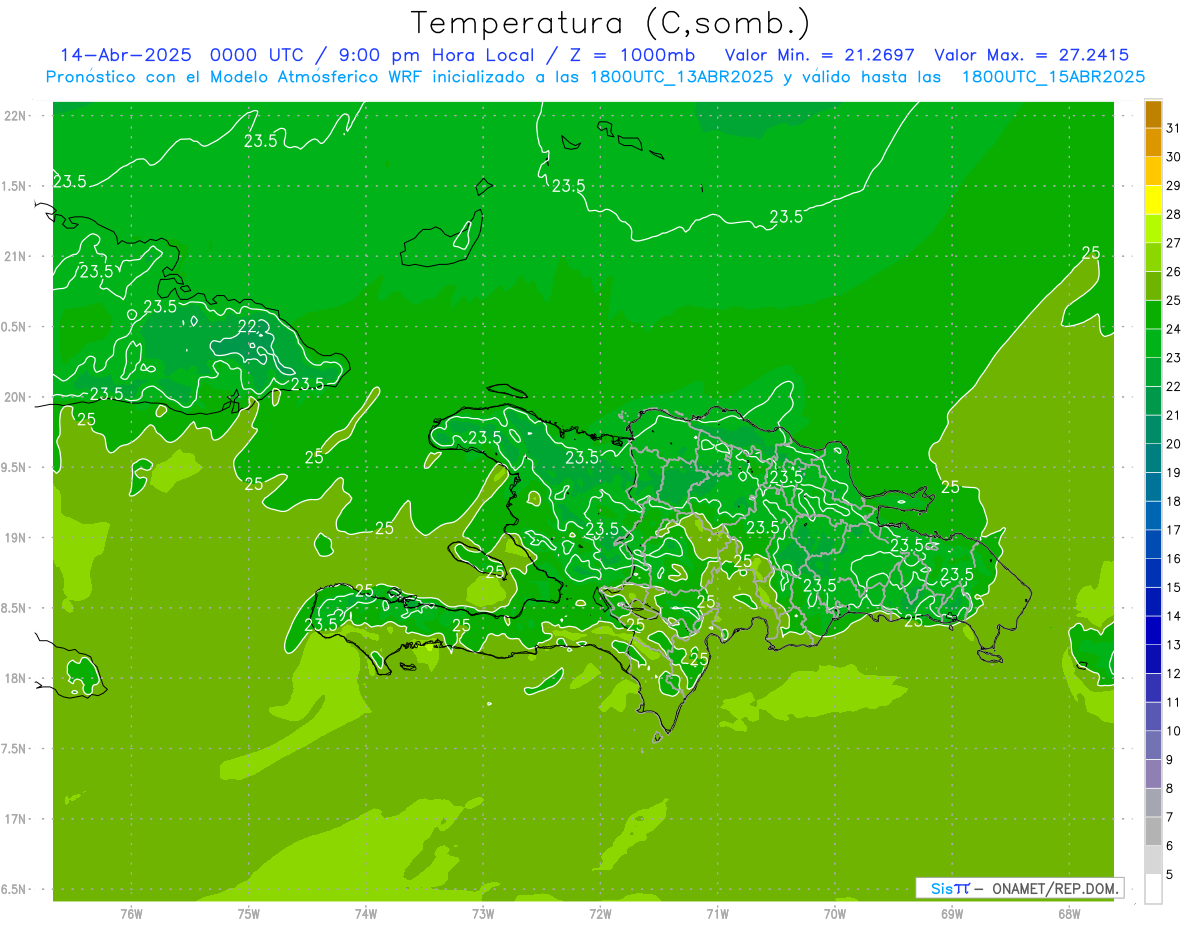Click the '72W' longitude axis label
Image resolution: width=1200 pixels, height=927 pixels.
tap(600, 913)
